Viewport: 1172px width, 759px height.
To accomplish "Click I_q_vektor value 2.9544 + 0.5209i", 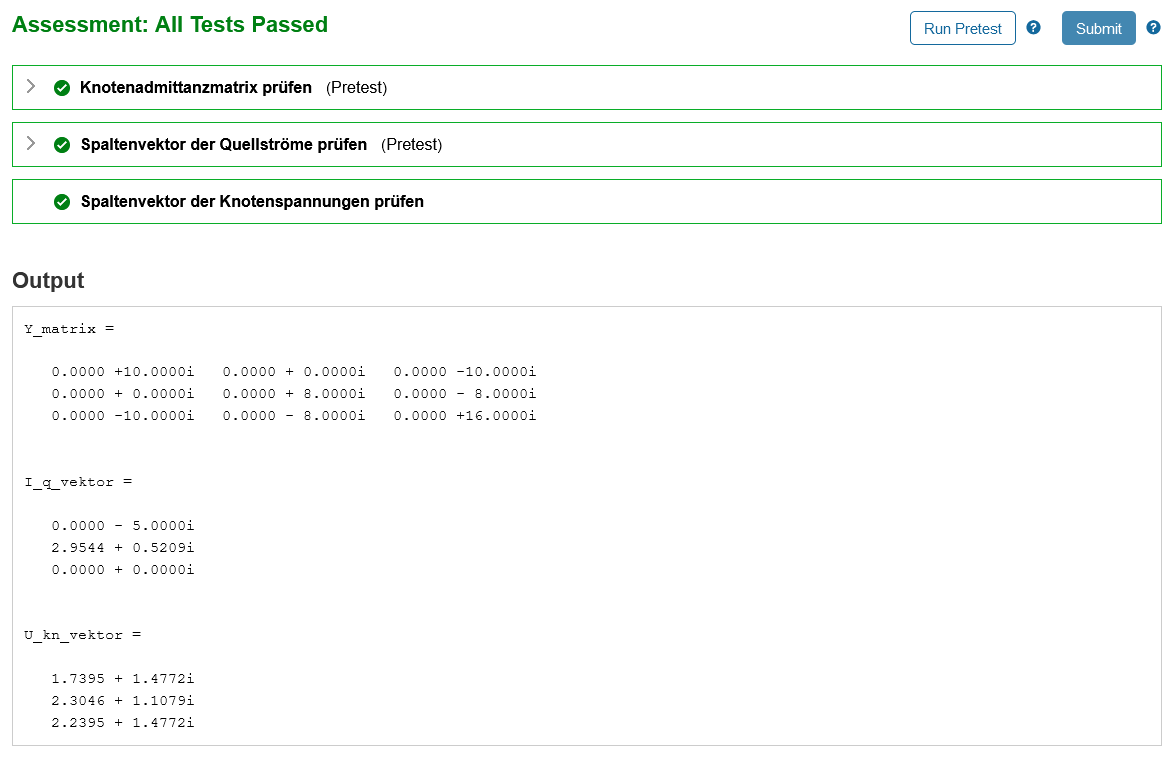I will [123, 547].
